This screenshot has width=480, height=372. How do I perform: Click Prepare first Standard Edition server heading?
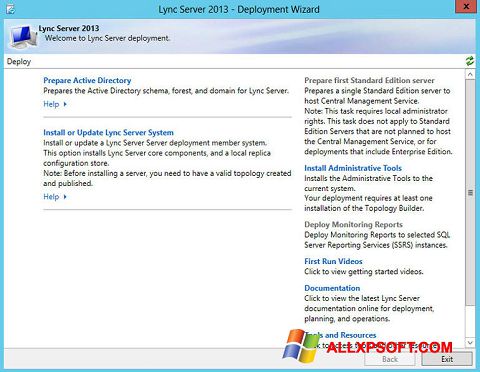coord(369,80)
